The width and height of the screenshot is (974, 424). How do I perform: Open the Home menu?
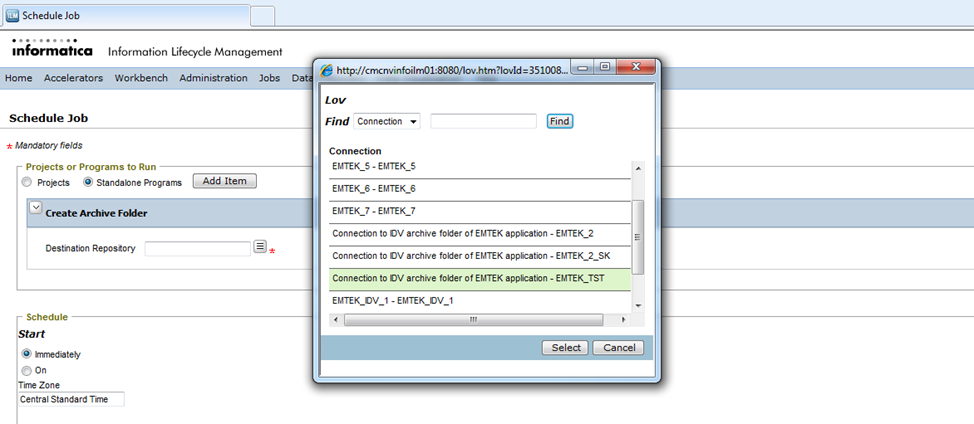(x=19, y=78)
